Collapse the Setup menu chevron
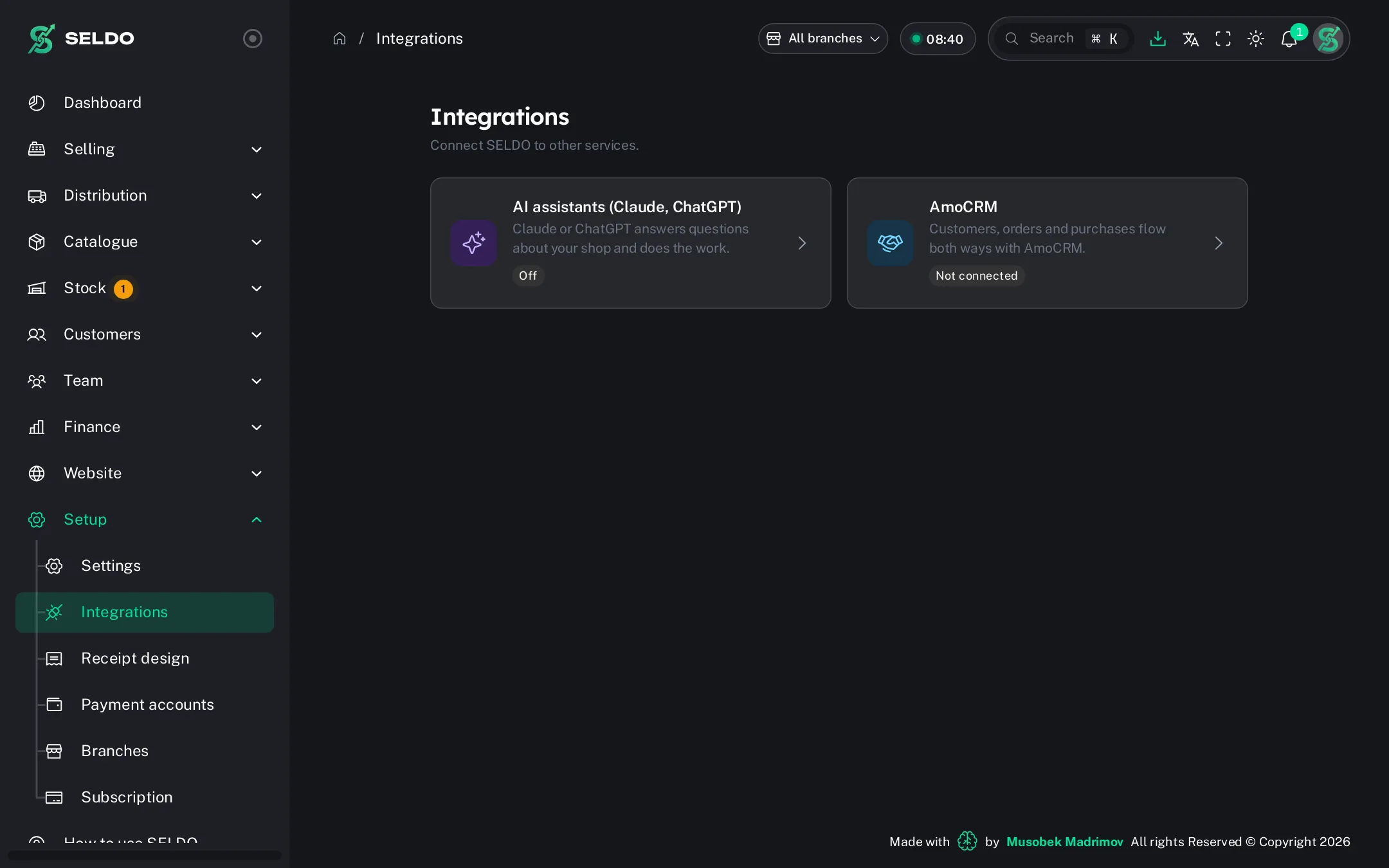This screenshot has height=868, width=1389. pos(257,520)
